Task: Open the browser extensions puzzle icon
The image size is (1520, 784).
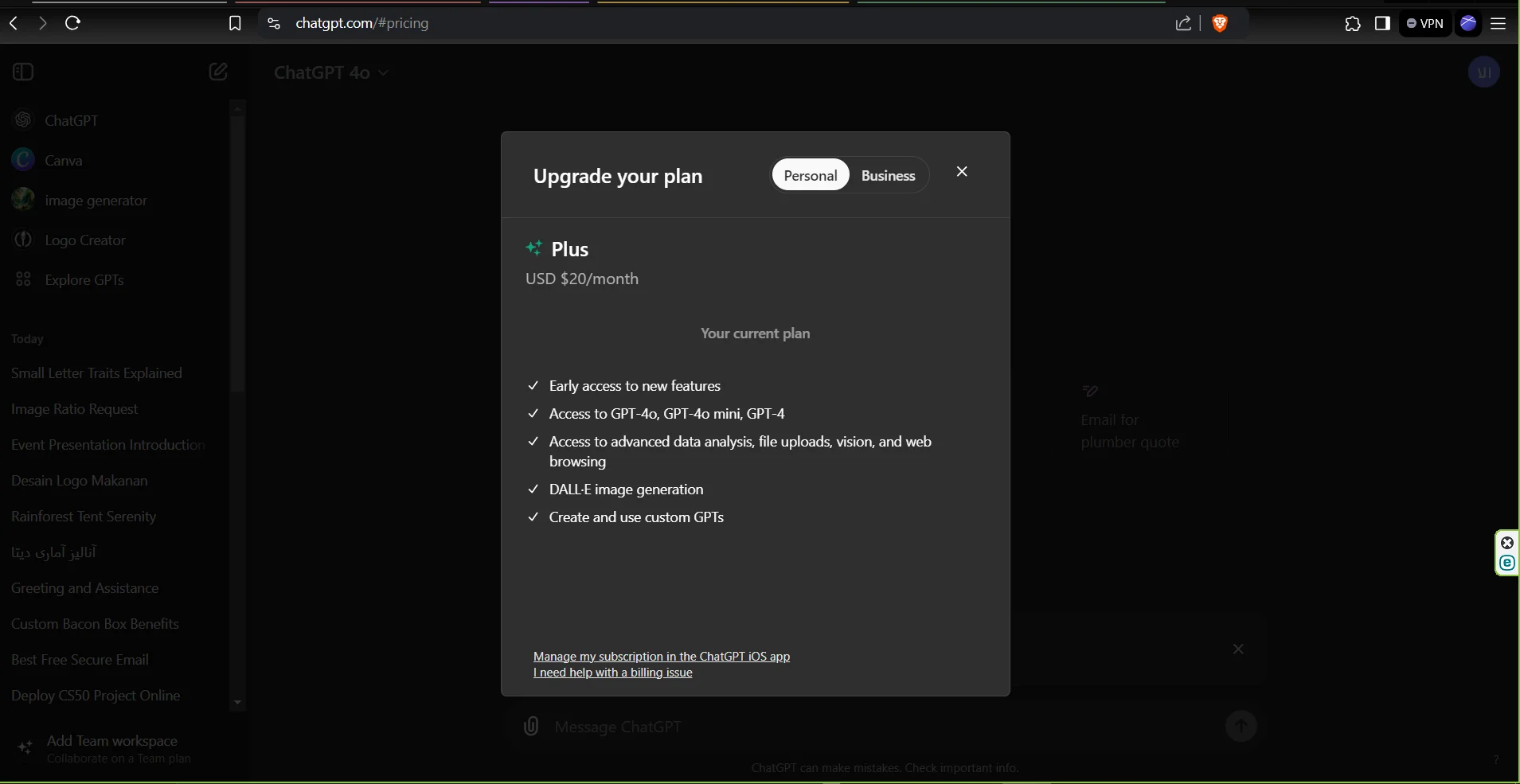Action: coord(1353,24)
